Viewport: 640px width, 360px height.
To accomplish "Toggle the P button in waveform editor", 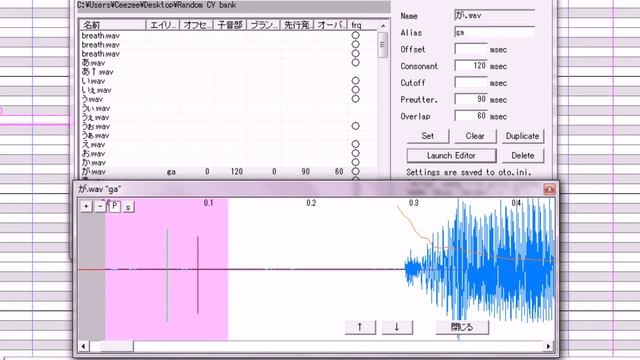I will pyautogui.click(x=114, y=207).
